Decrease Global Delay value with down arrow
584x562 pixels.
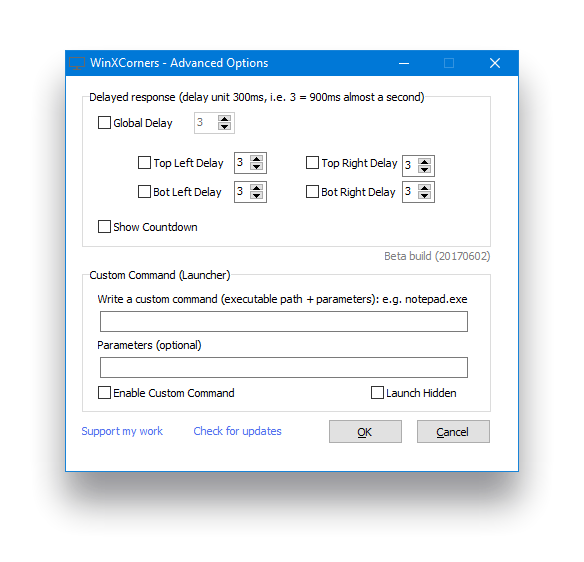pos(224,127)
